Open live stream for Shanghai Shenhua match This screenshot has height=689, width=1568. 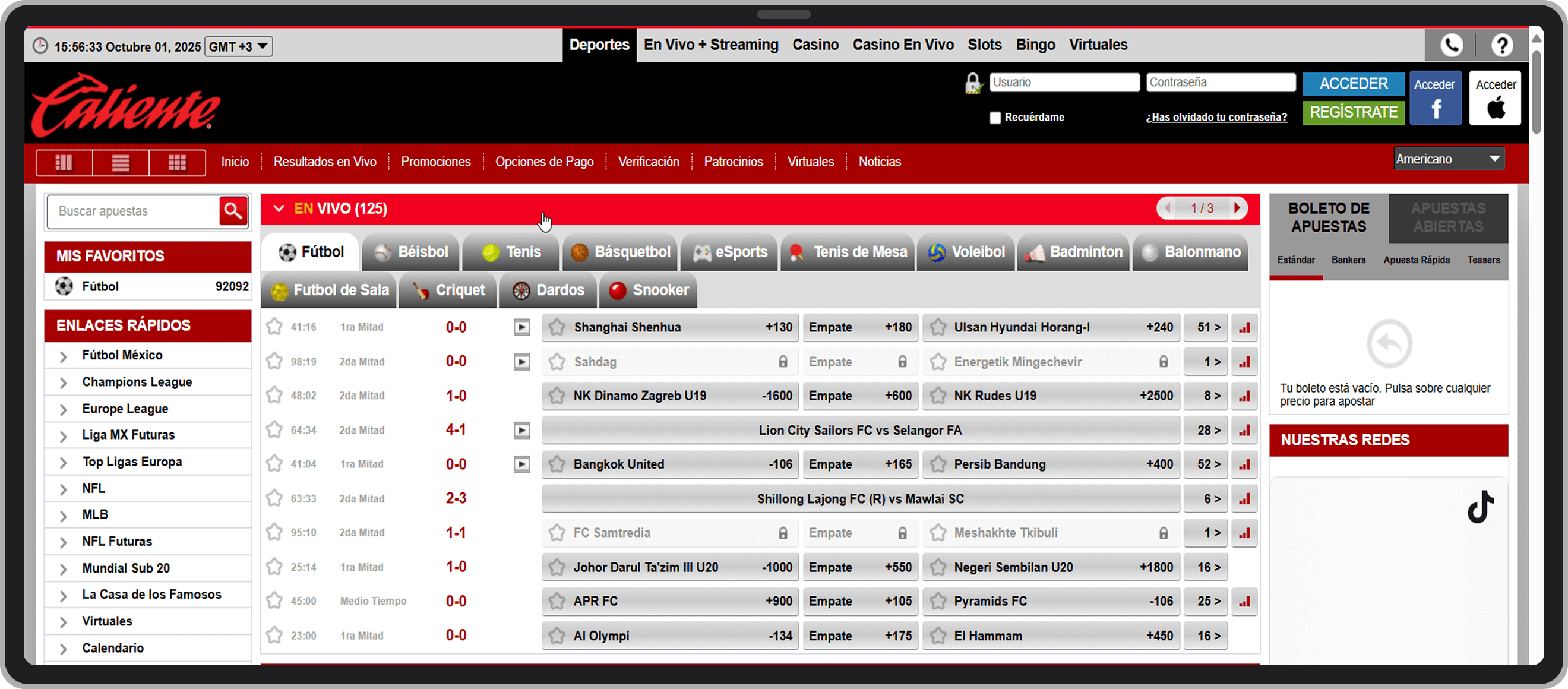tap(521, 327)
